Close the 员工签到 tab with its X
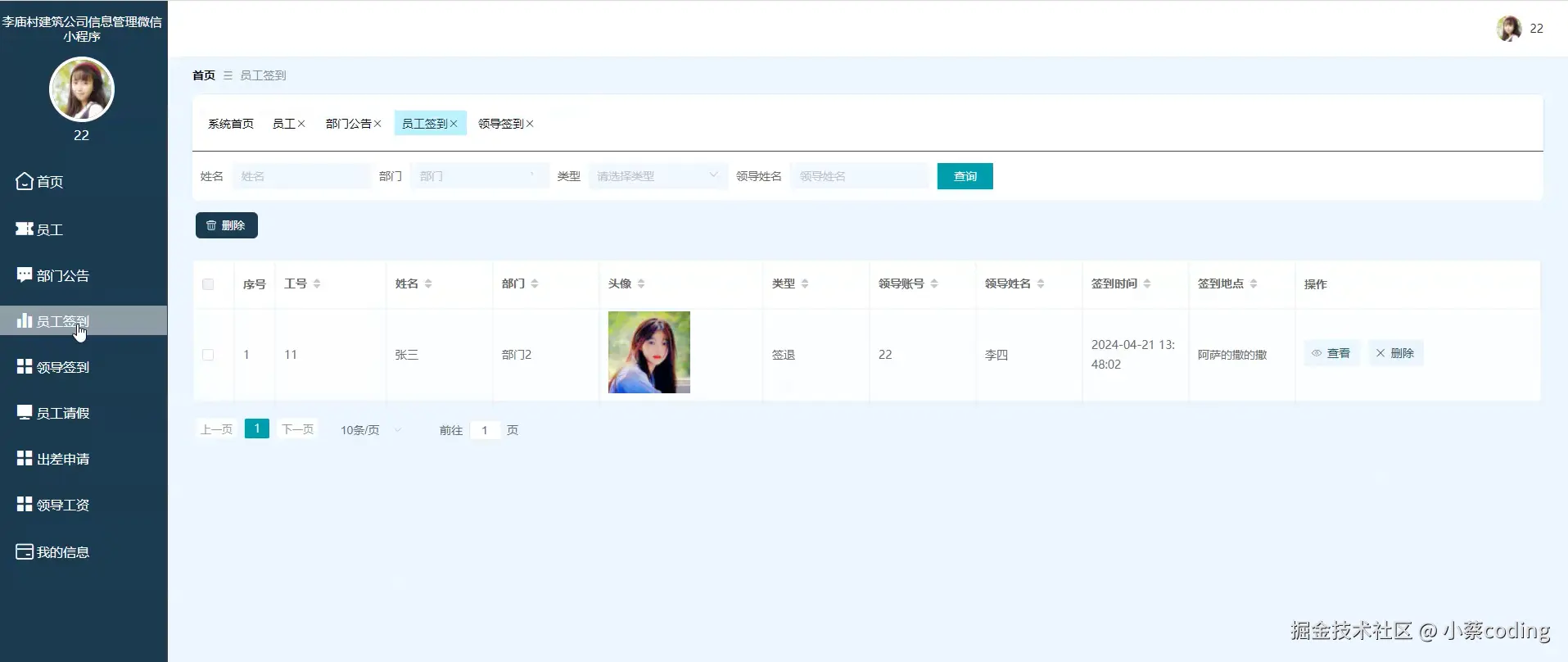This screenshot has width=1568, height=662. 454,124
